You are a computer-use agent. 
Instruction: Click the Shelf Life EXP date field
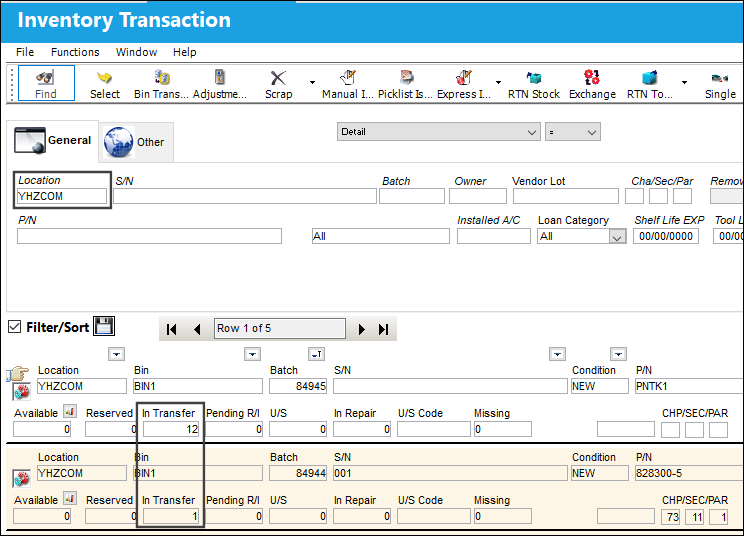pos(666,236)
